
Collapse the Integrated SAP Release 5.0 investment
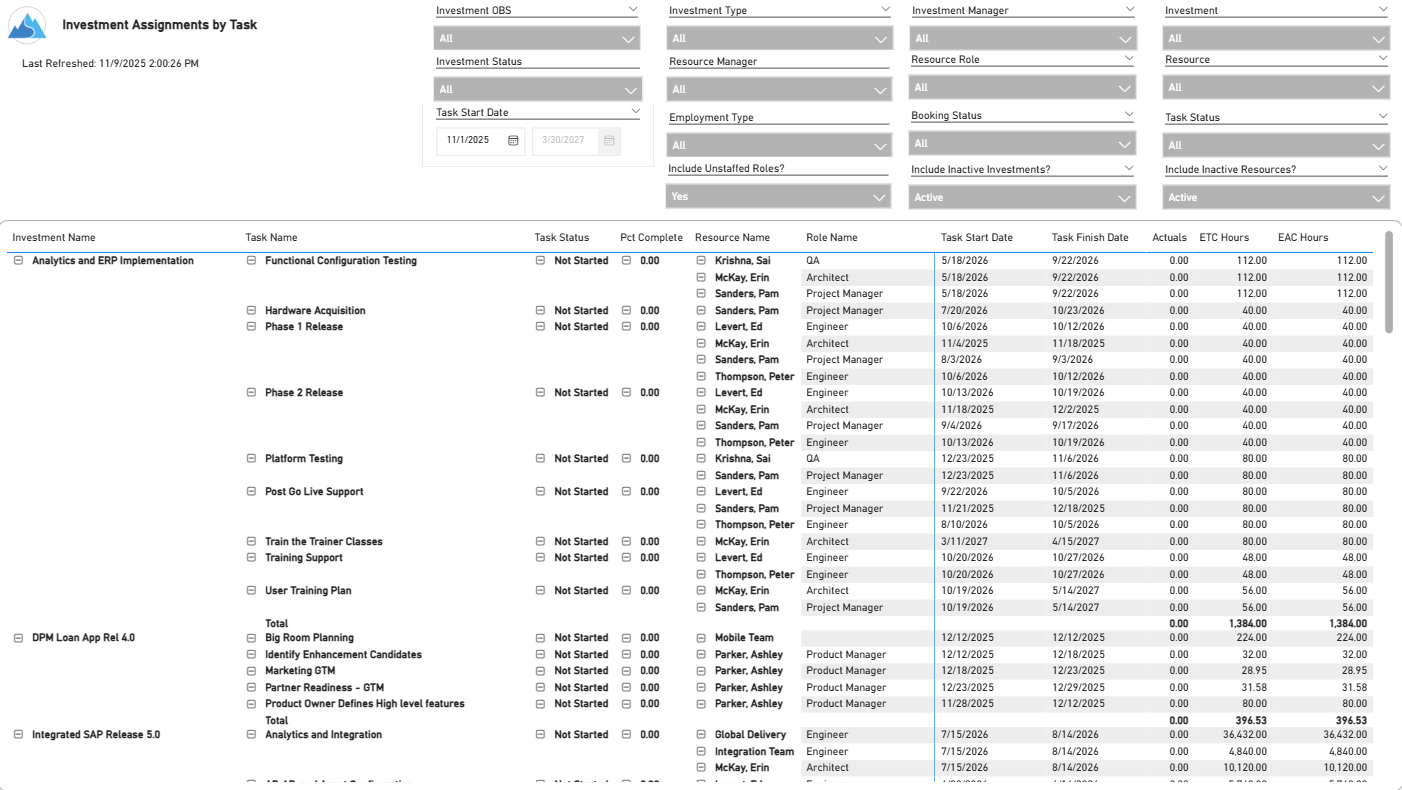pos(18,735)
